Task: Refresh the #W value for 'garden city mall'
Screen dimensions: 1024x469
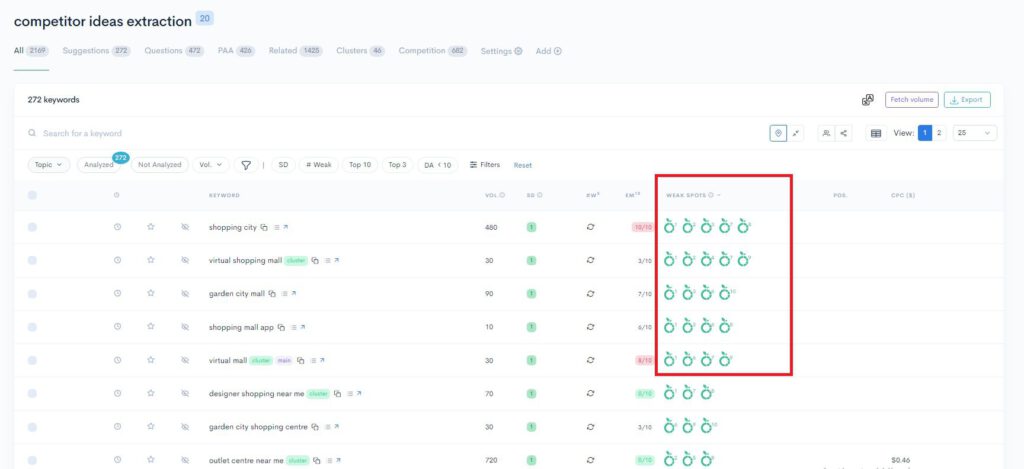Action: click(590, 293)
